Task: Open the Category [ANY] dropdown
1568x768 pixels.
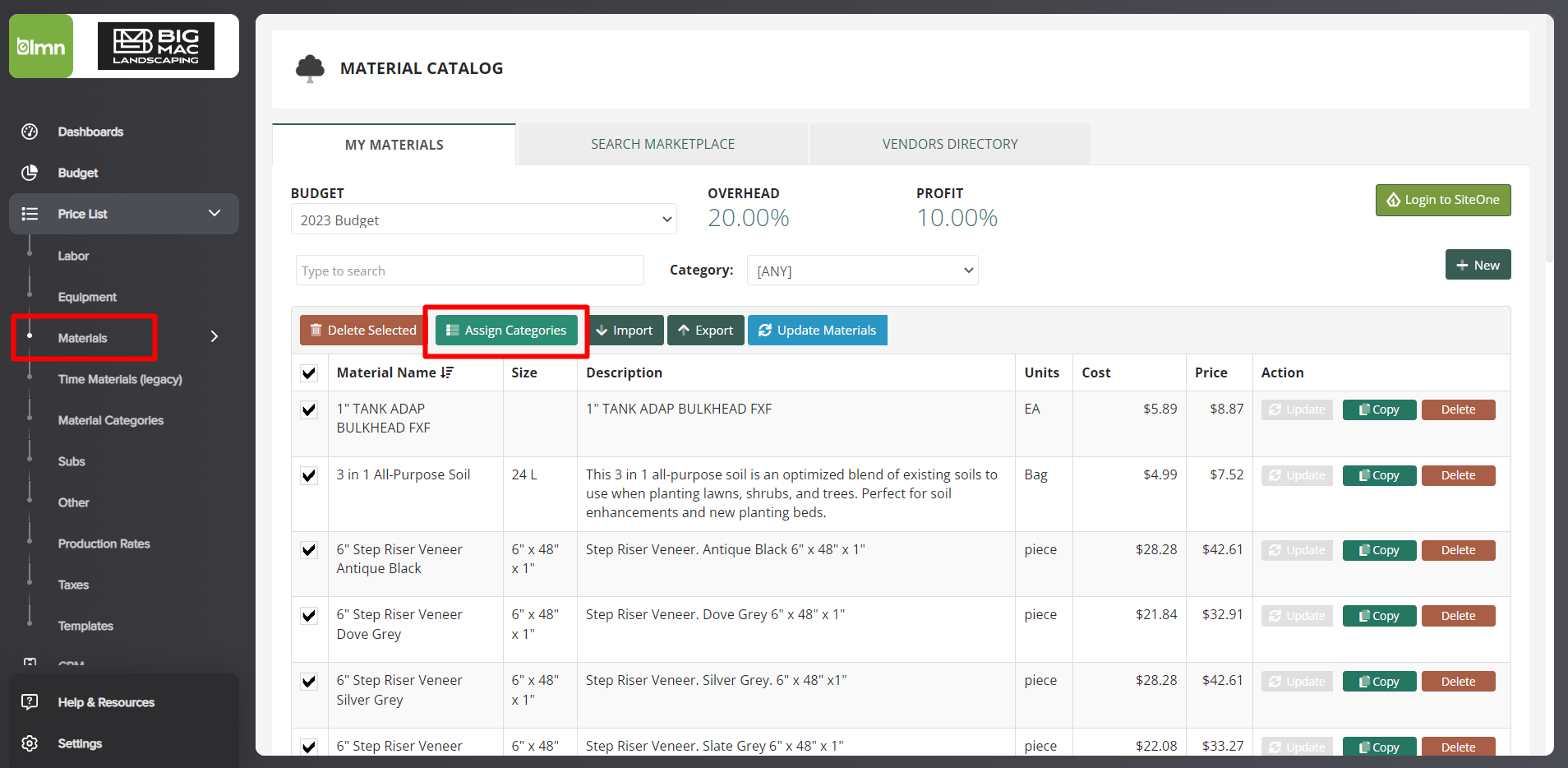Action: (x=862, y=271)
